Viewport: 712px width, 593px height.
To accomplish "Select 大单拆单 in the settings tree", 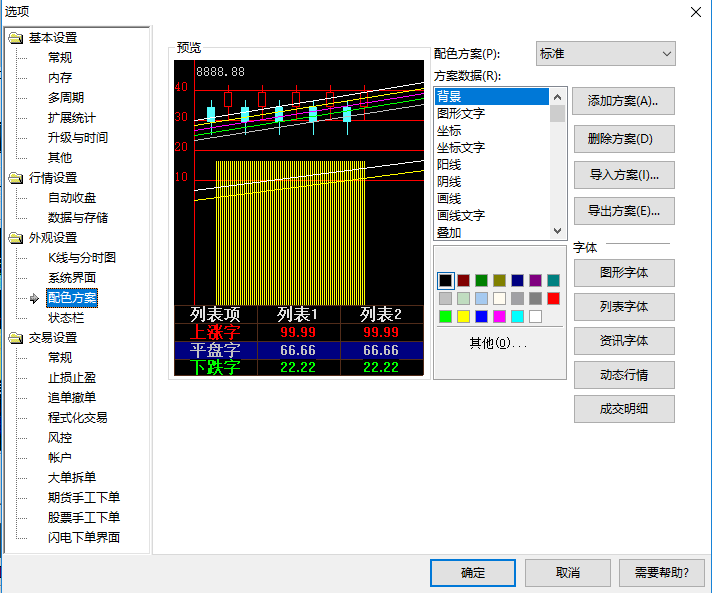I will coord(72,478).
